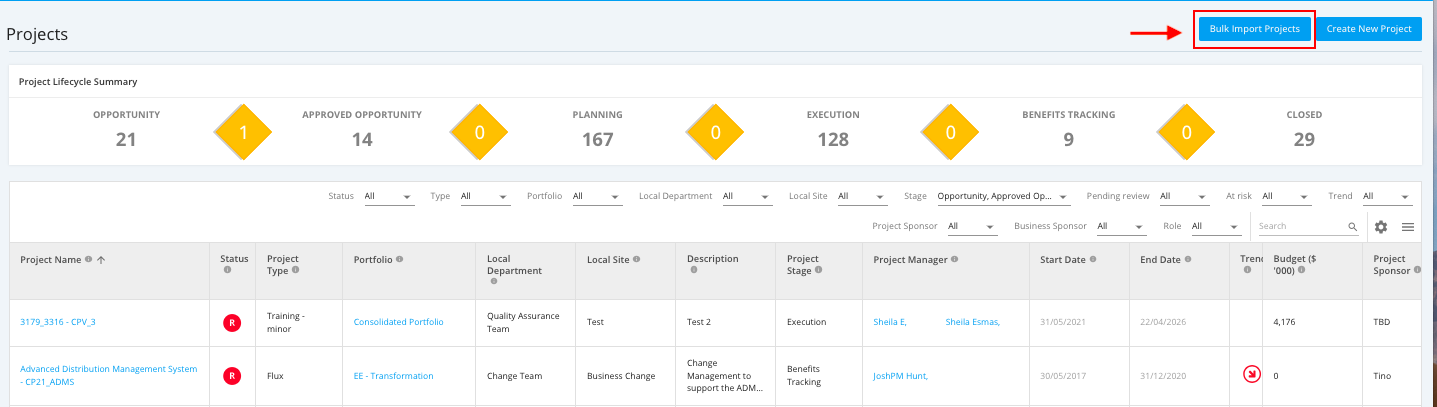Select the Execution stage count 128

(833, 139)
